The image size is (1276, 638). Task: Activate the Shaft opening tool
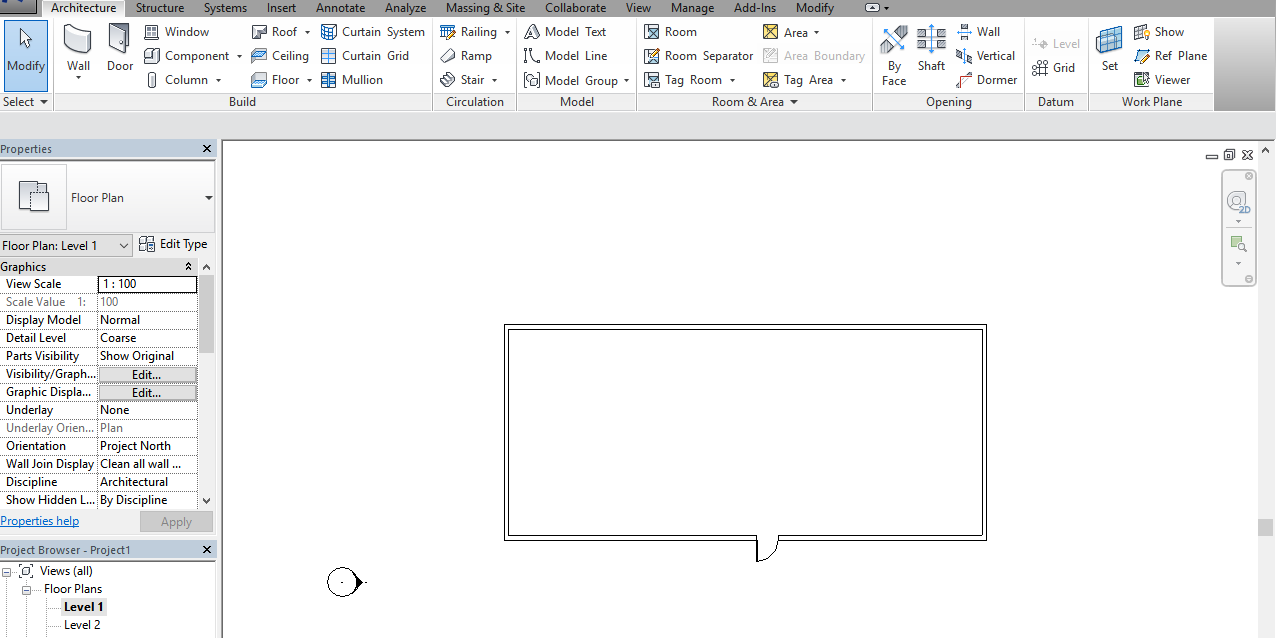click(931, 50)
